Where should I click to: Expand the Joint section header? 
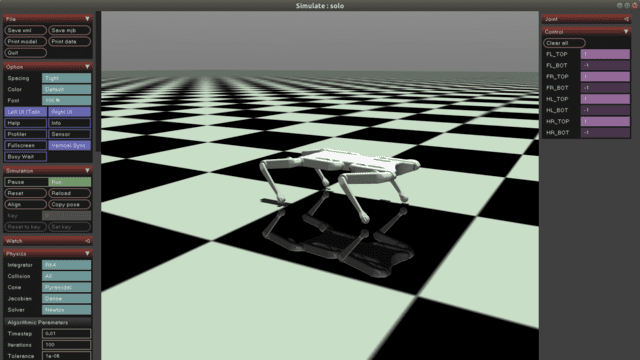click(x=586, y=19)
